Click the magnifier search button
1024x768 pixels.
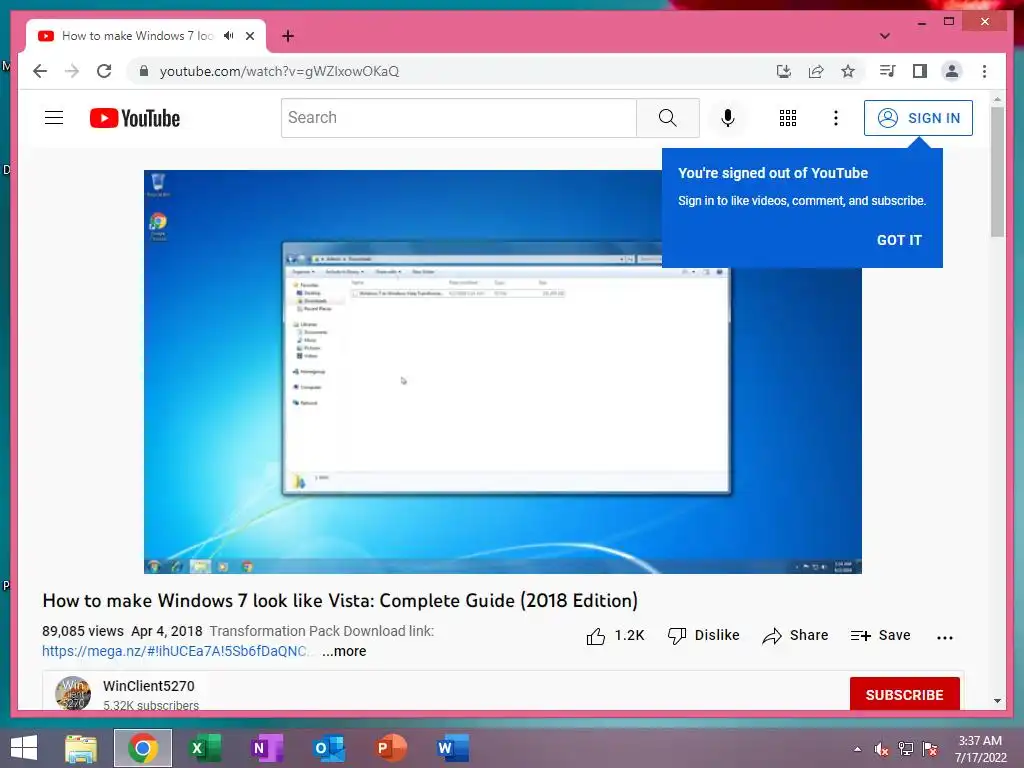[x=667, y=118]
